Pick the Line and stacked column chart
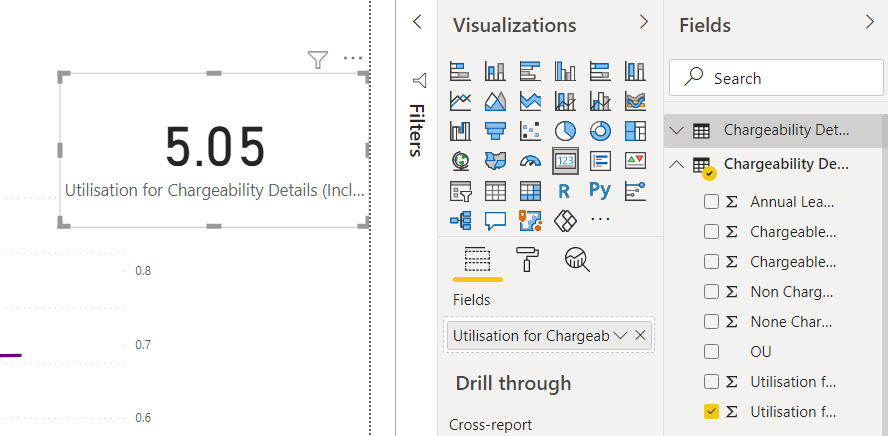The width and height of the screenshot is (888, 436). [x=565, y=101]
